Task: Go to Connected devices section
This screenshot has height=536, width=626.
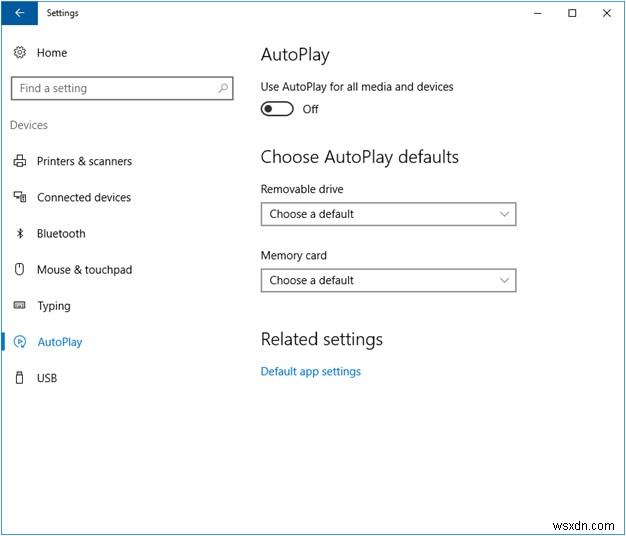Action: tap(84, 197)
